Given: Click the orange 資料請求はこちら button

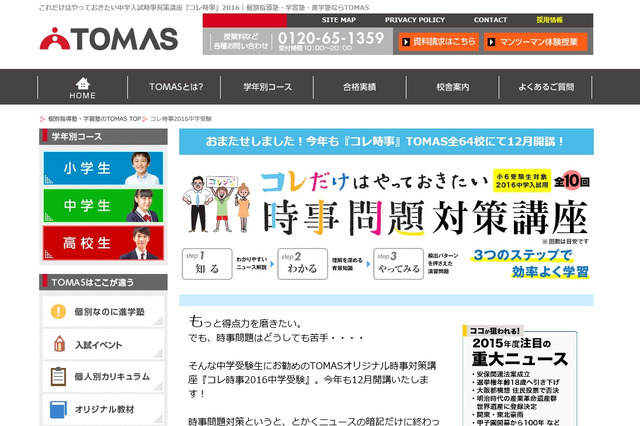Looking at the screenshot, I should [x=439, y=42].
